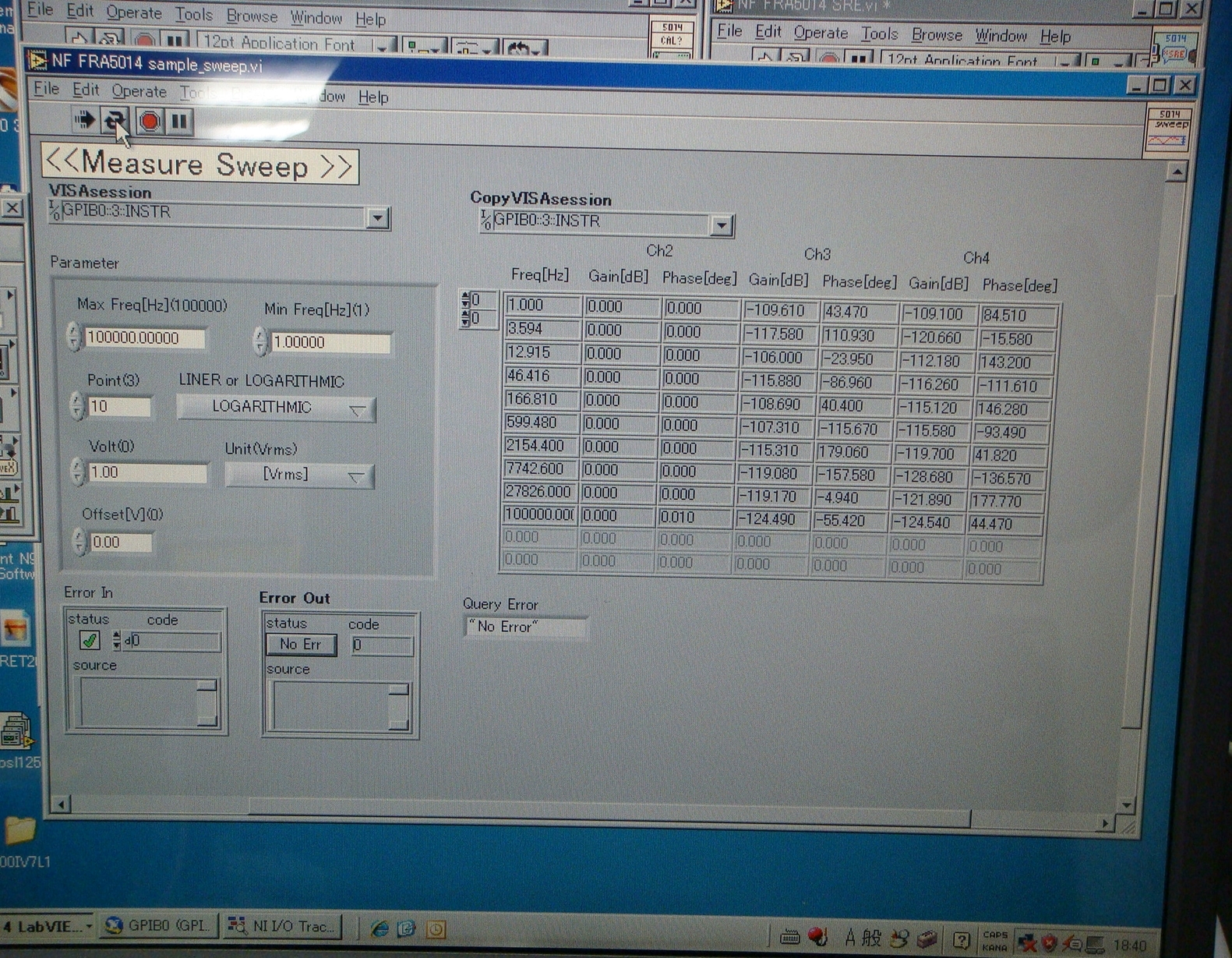Click the vertical scrollbar down arrow
This screenshot has width=1232, height=958.
1126,804
